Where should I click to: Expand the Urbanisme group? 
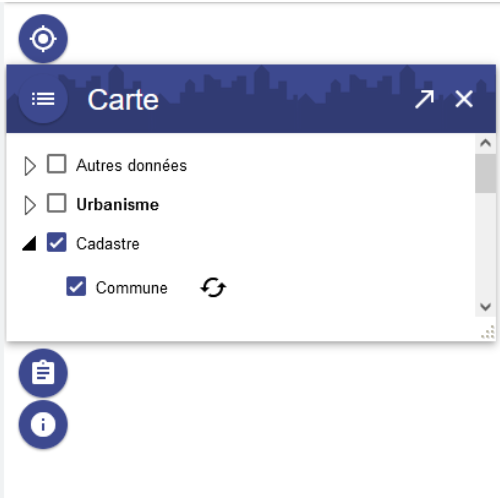pos(30,205)
